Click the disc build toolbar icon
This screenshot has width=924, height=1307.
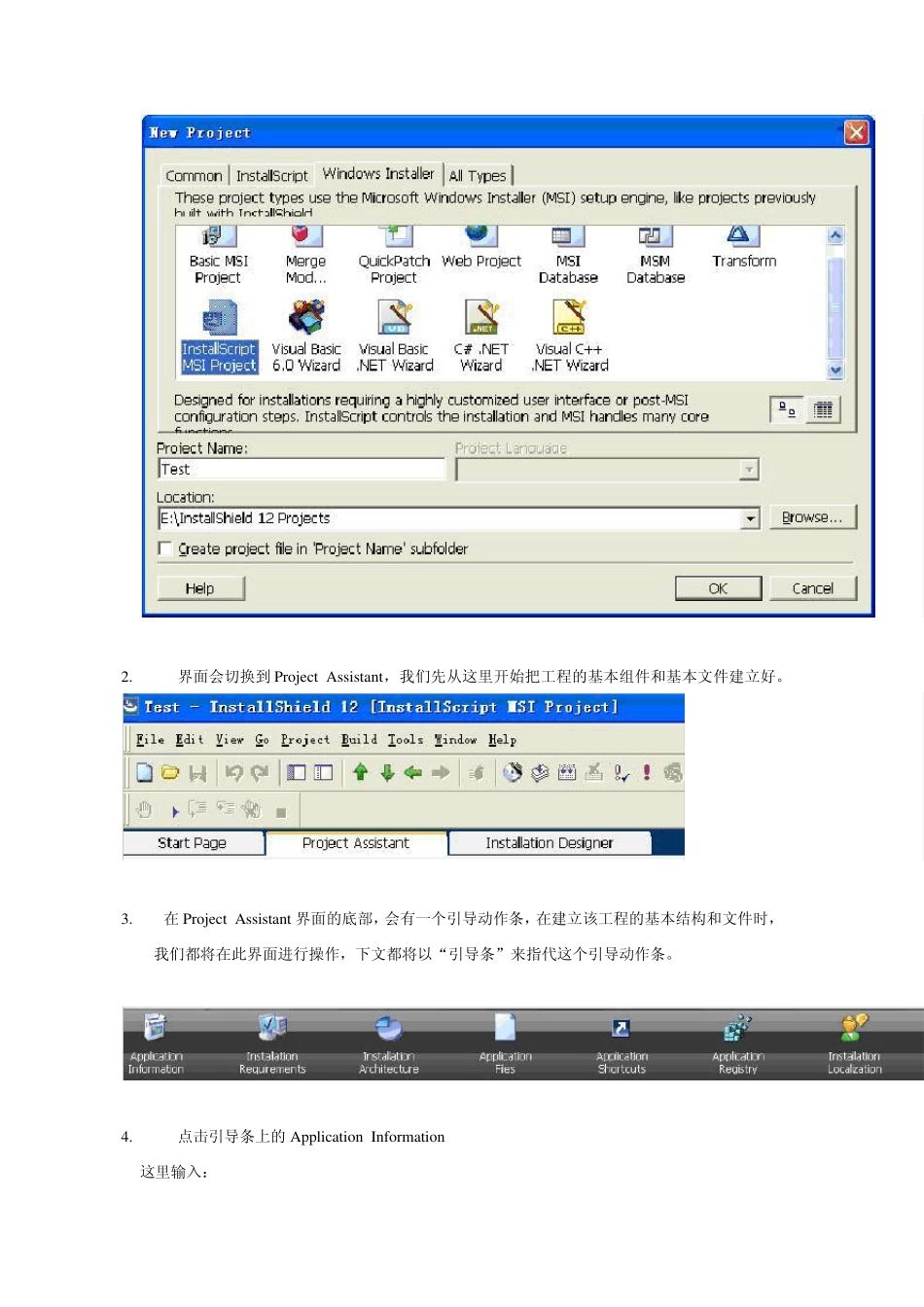pyautogui.click(x=513, y=772)
